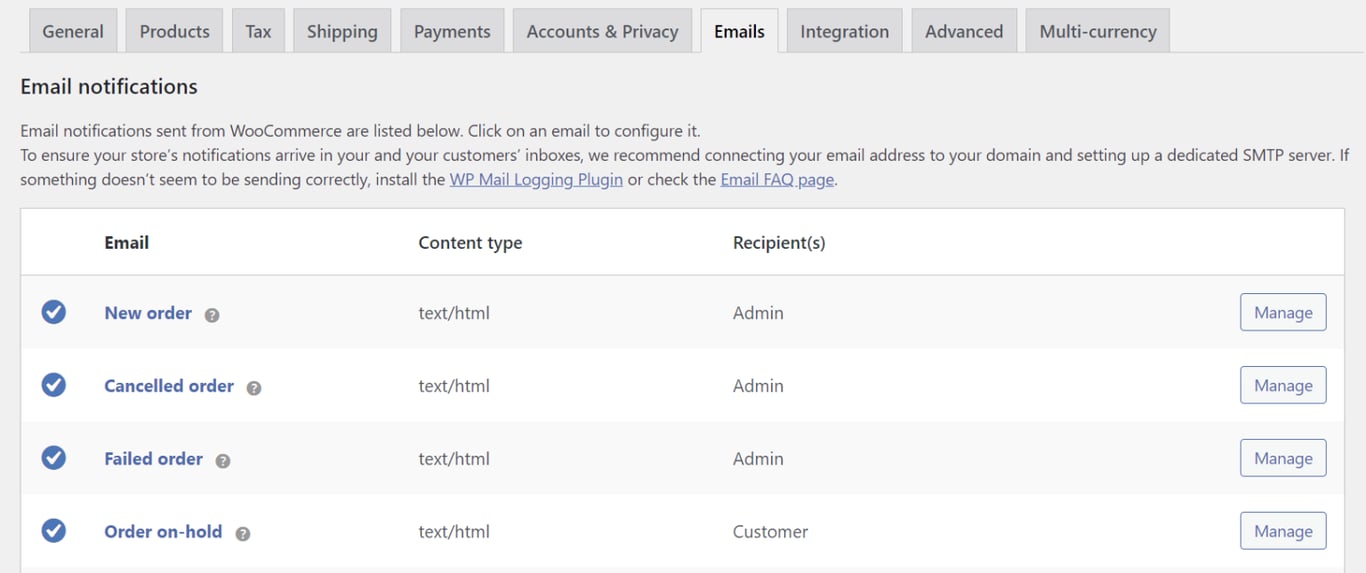Click the help icon beside Order on-hold
The image size is (1366, 573).
pos(243,533)
